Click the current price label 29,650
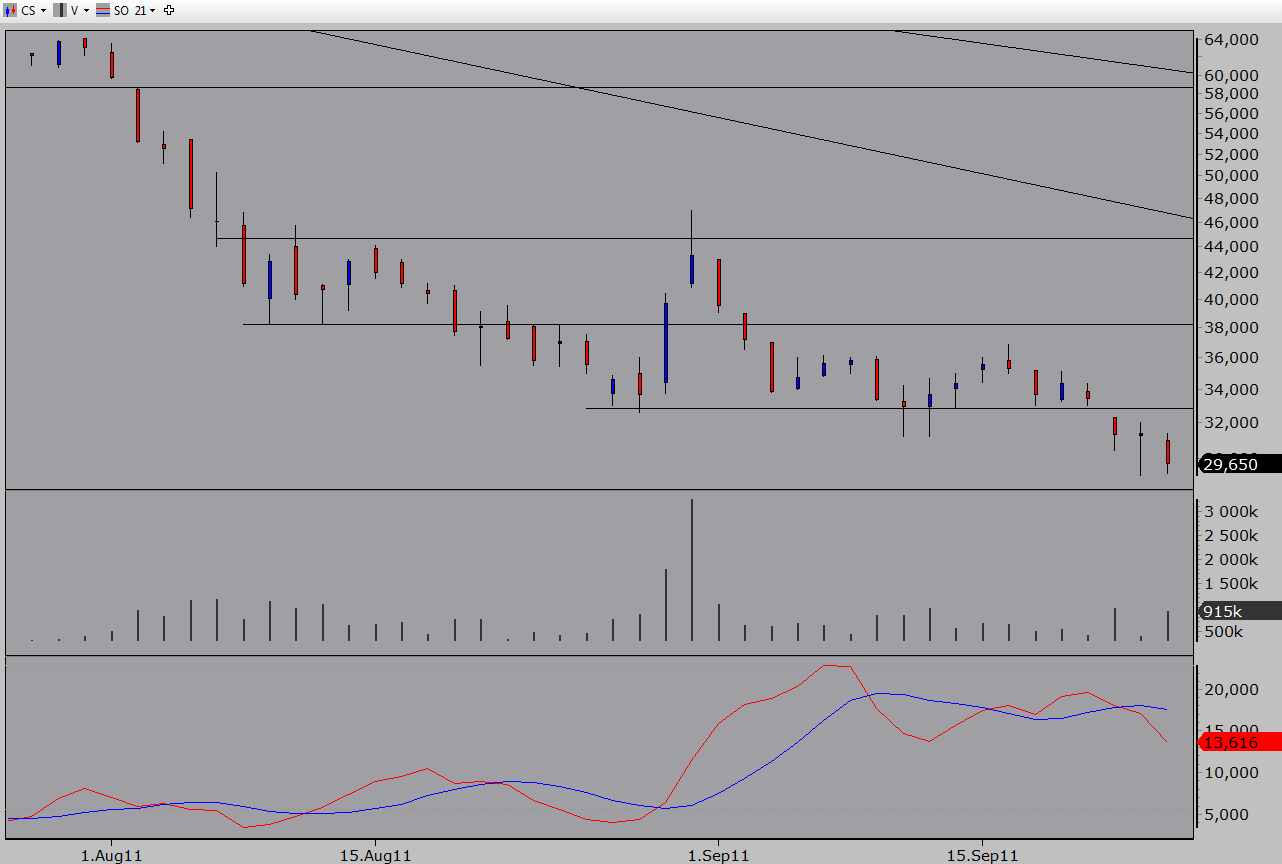Viewport: 1282px width, 864px height. [1239, 464]
